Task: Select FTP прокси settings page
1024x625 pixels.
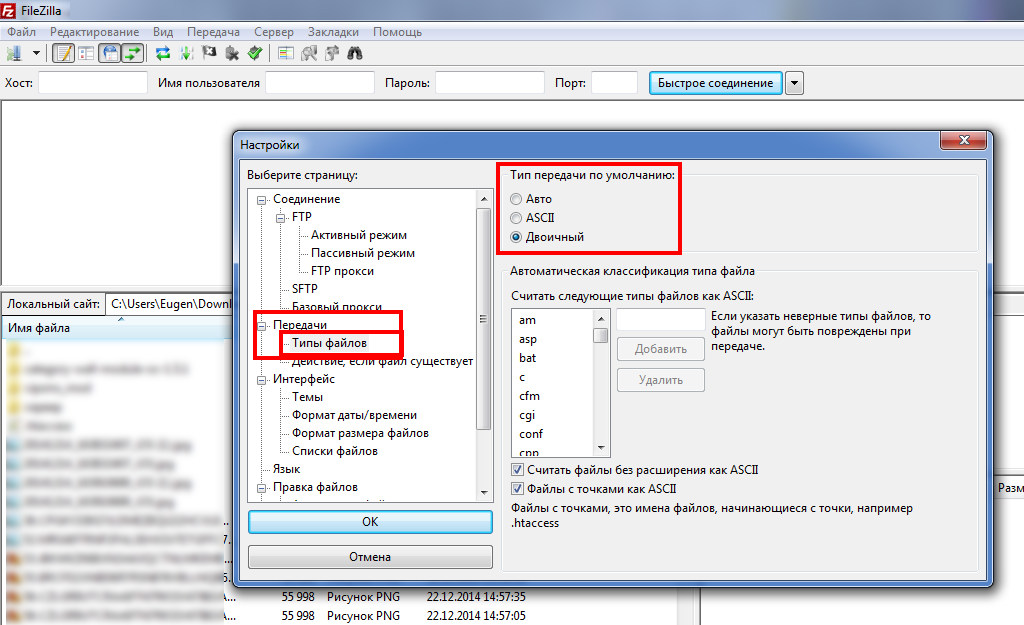Action: coord(342,271)
